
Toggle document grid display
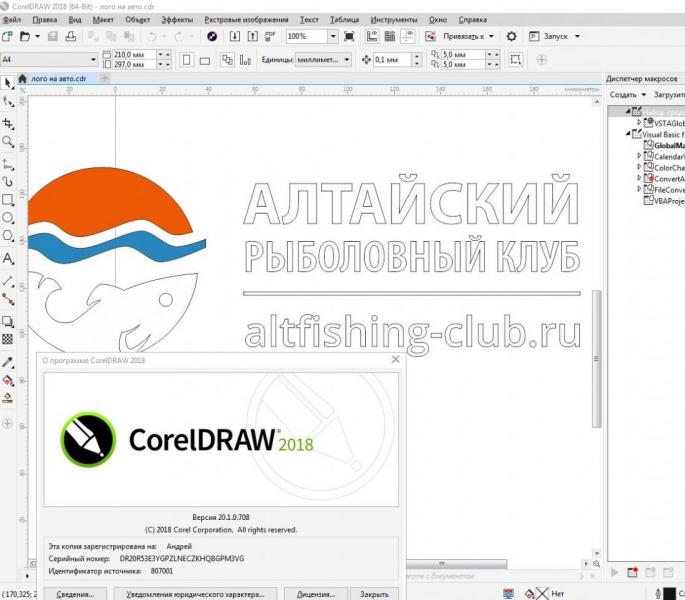[390, 36]
